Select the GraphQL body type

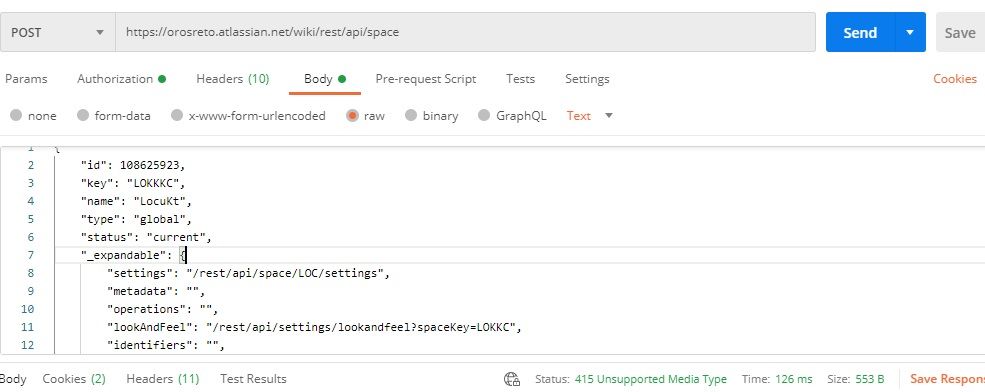tap(512, 116)
